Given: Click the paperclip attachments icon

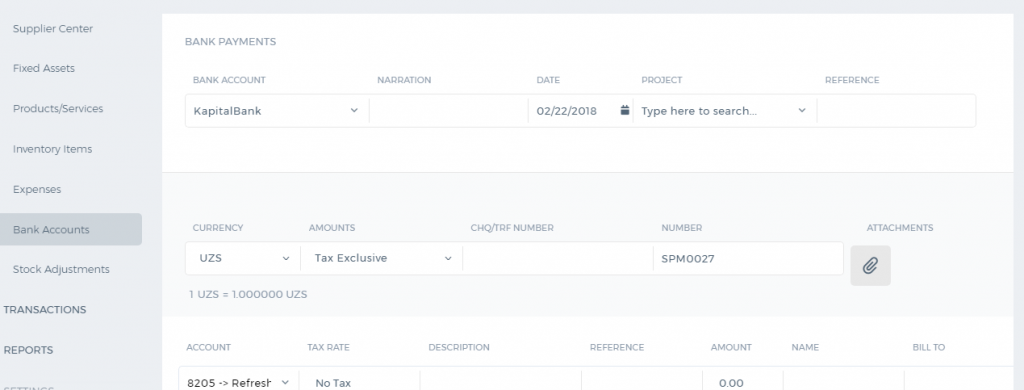Looking at the screenshot, I should click(x=870, y=265).
